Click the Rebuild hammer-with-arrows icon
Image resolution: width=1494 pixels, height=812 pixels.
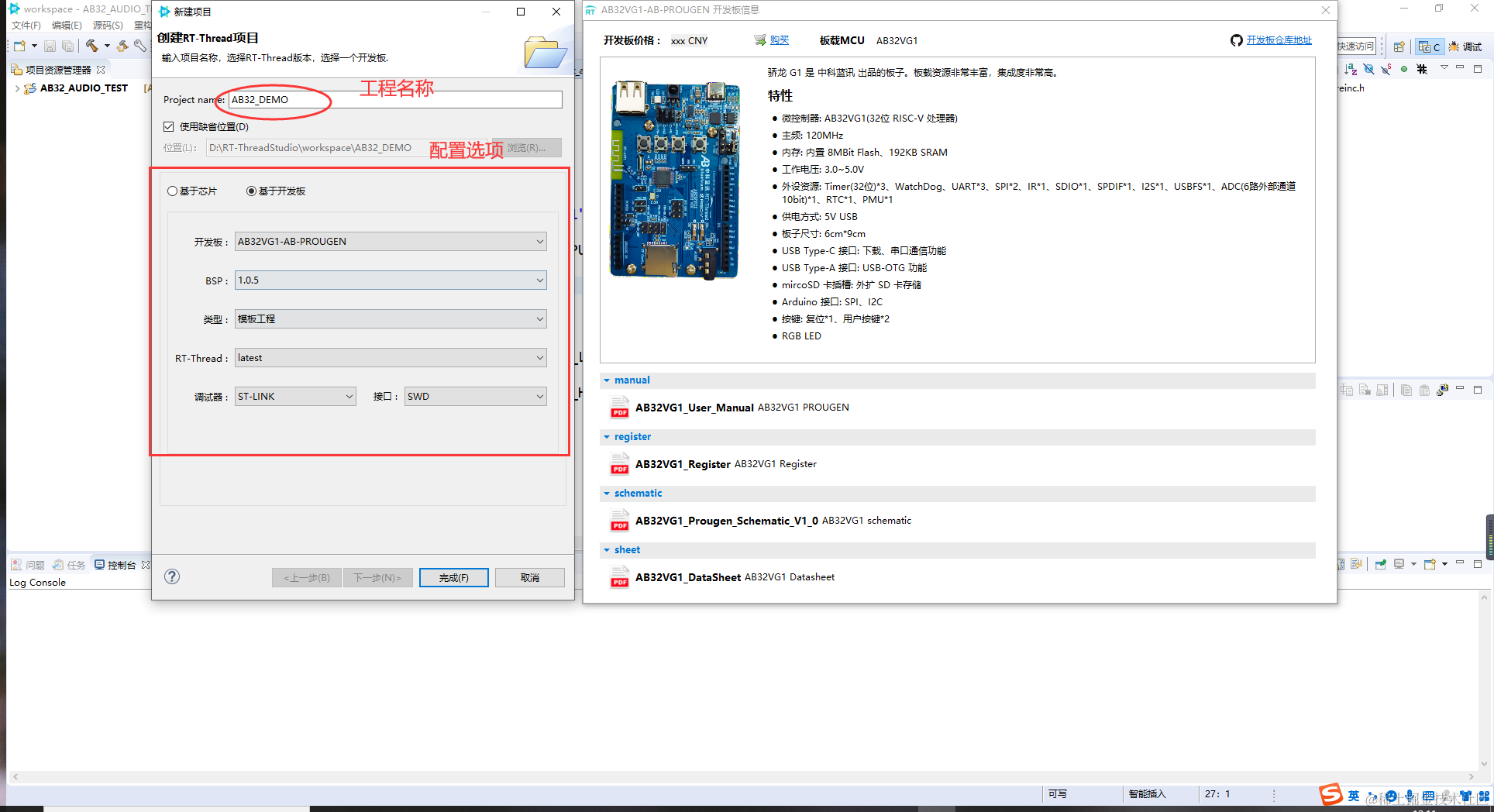tap(122, 46)
